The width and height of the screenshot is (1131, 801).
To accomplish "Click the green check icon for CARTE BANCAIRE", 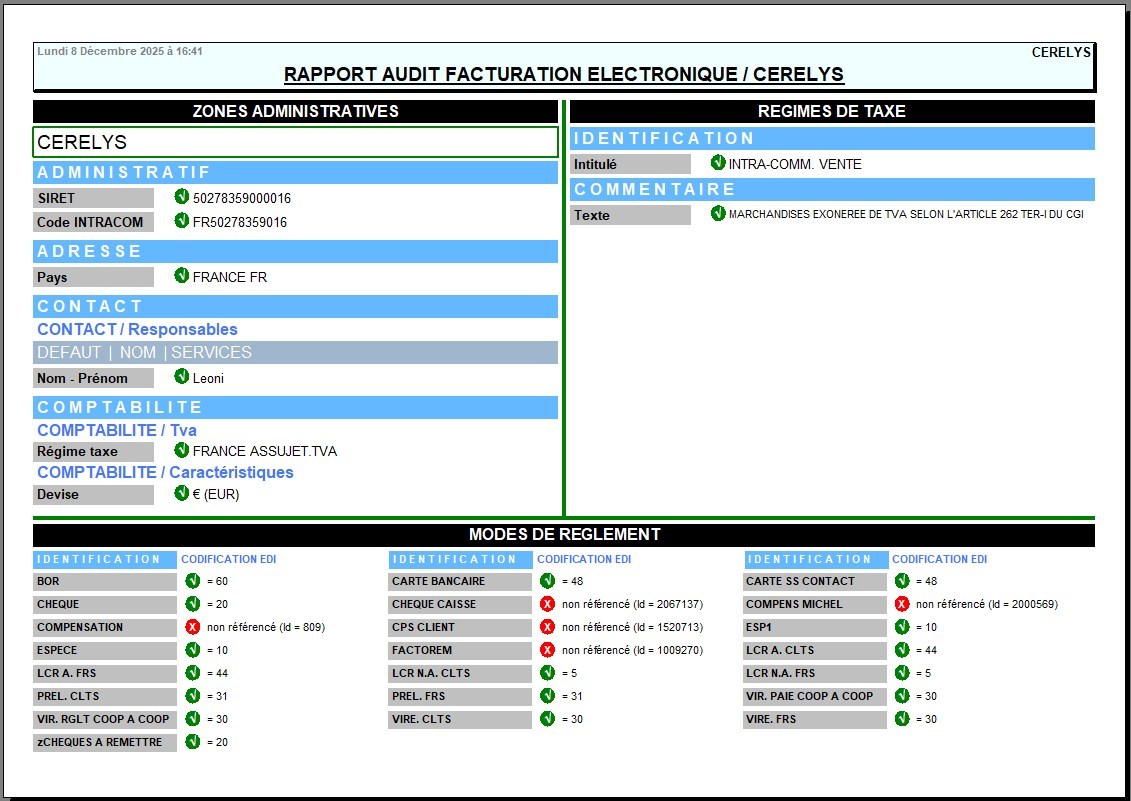I will [547, 581].
